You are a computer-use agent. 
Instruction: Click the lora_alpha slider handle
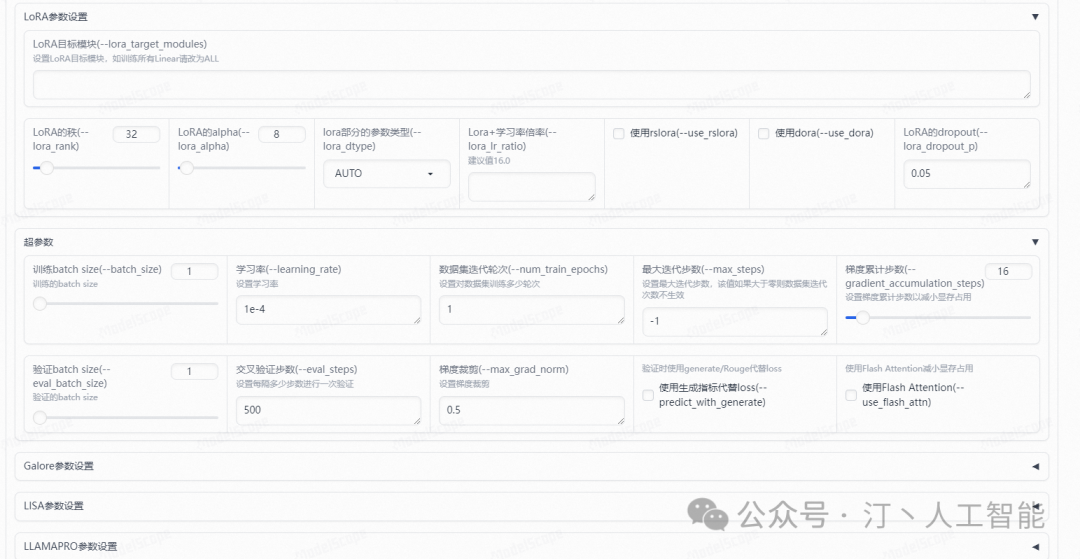point(186,168)
